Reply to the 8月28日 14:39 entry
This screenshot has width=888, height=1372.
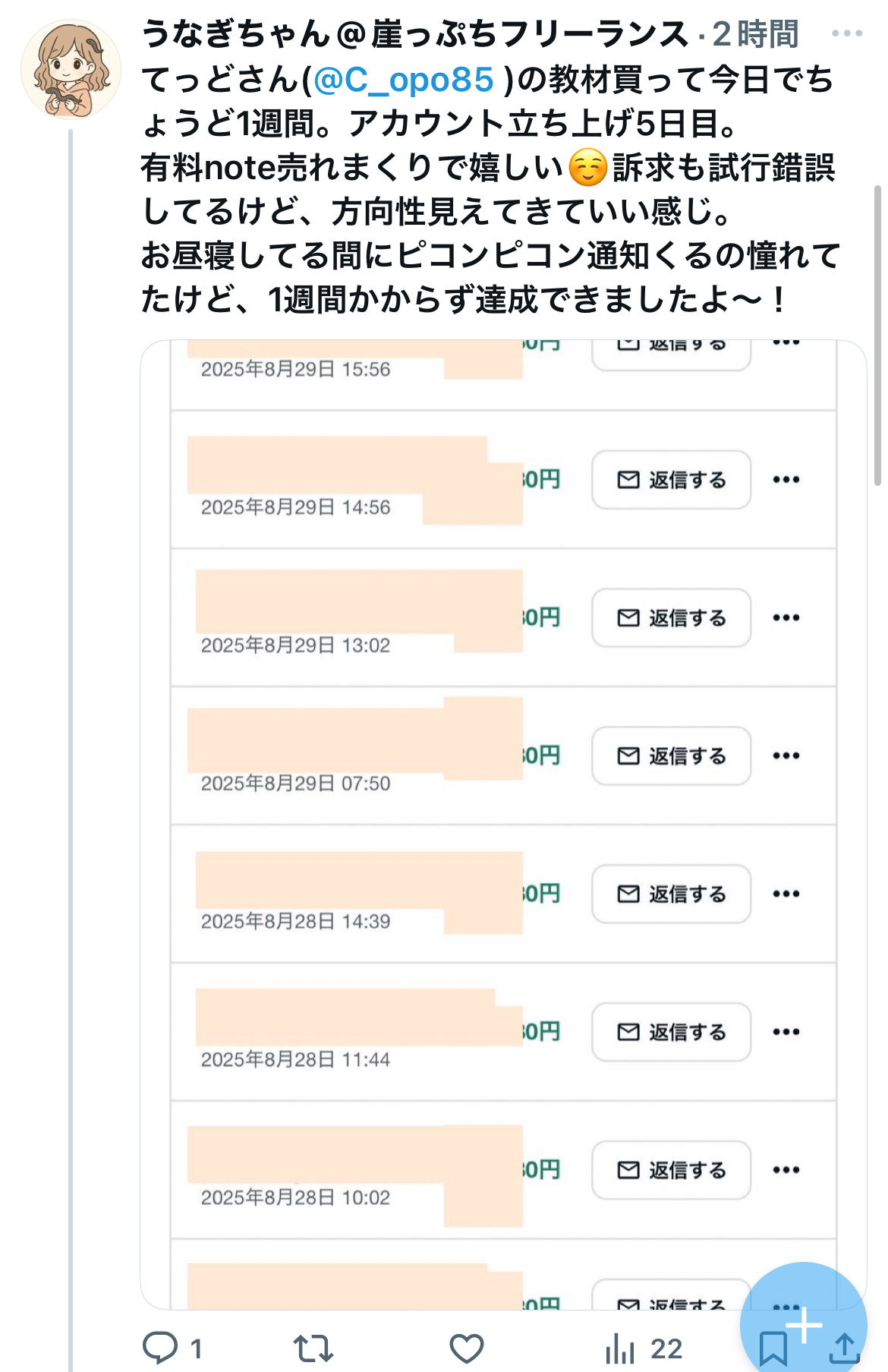671,894
